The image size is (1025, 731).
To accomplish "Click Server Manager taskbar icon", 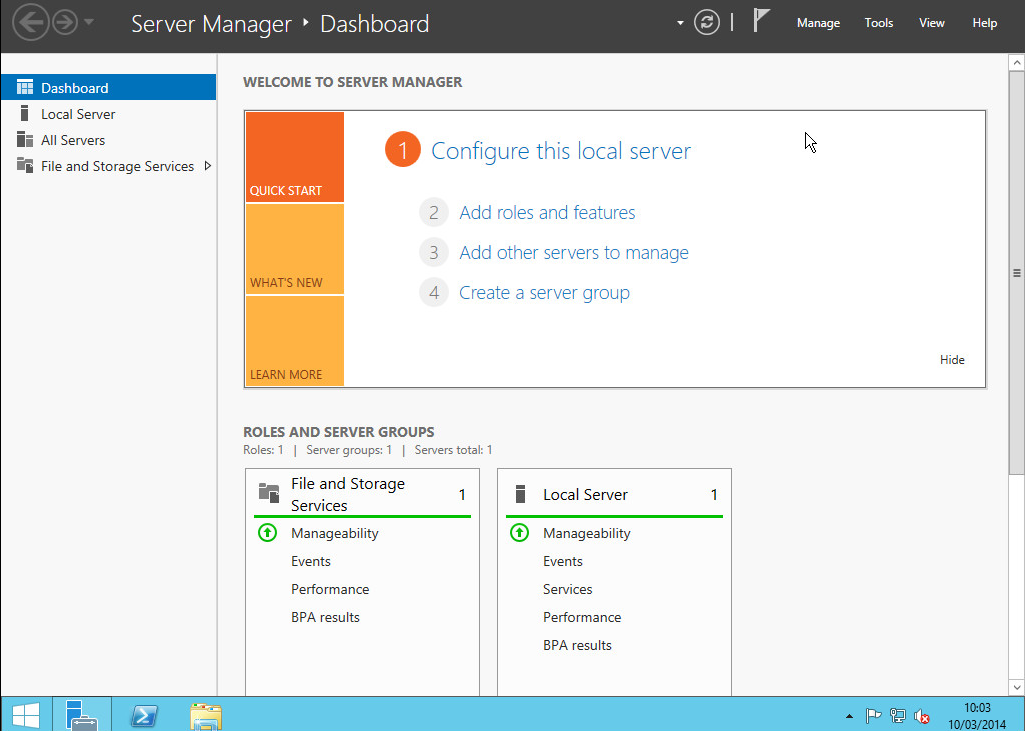I will (82, 715).
